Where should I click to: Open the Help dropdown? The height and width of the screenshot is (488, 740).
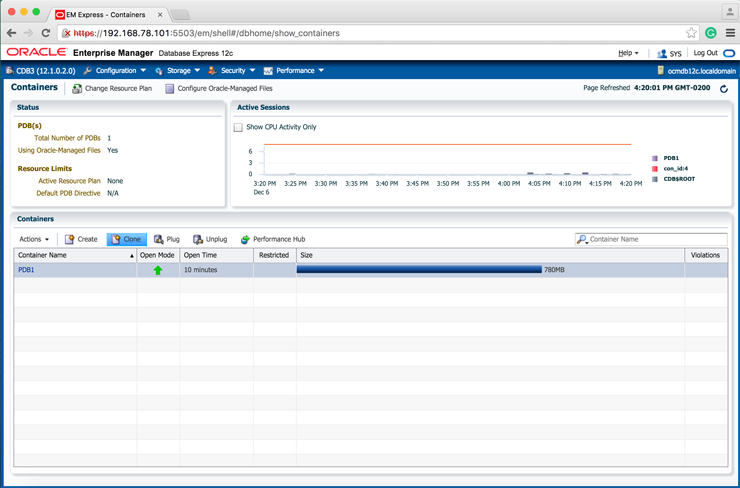tap(628, 53)
